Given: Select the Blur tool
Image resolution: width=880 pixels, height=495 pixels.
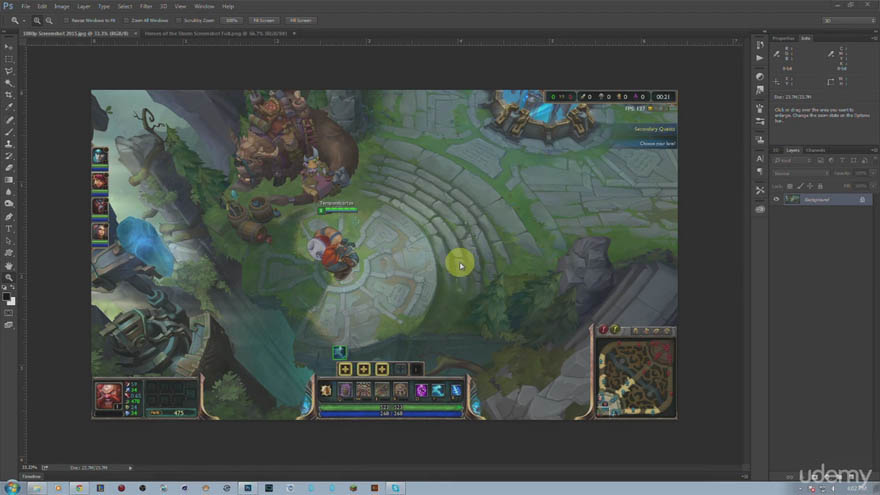Looking at the screenshot, I should (8, 192).
